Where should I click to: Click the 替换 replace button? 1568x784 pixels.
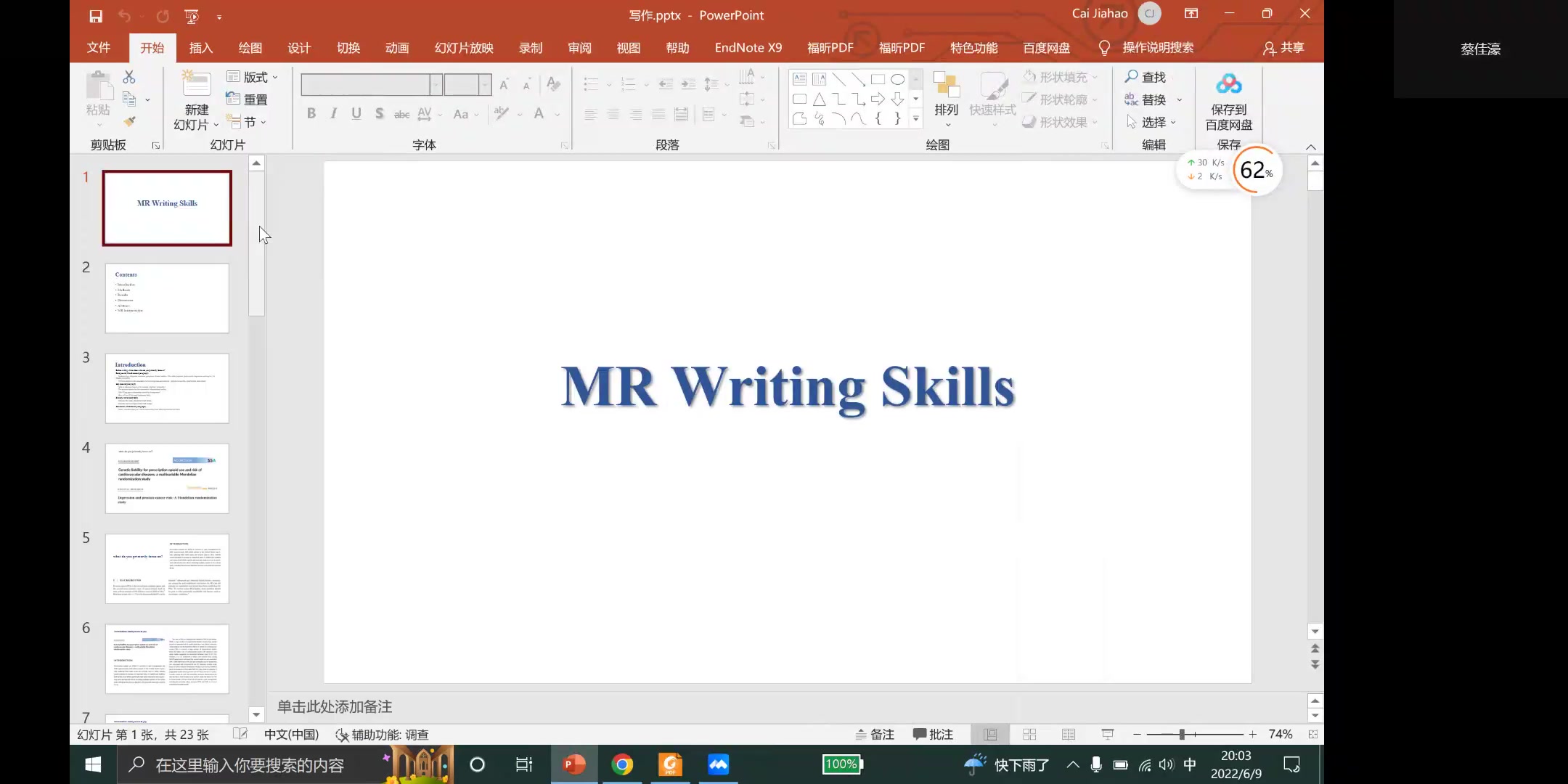[1145, 99]
